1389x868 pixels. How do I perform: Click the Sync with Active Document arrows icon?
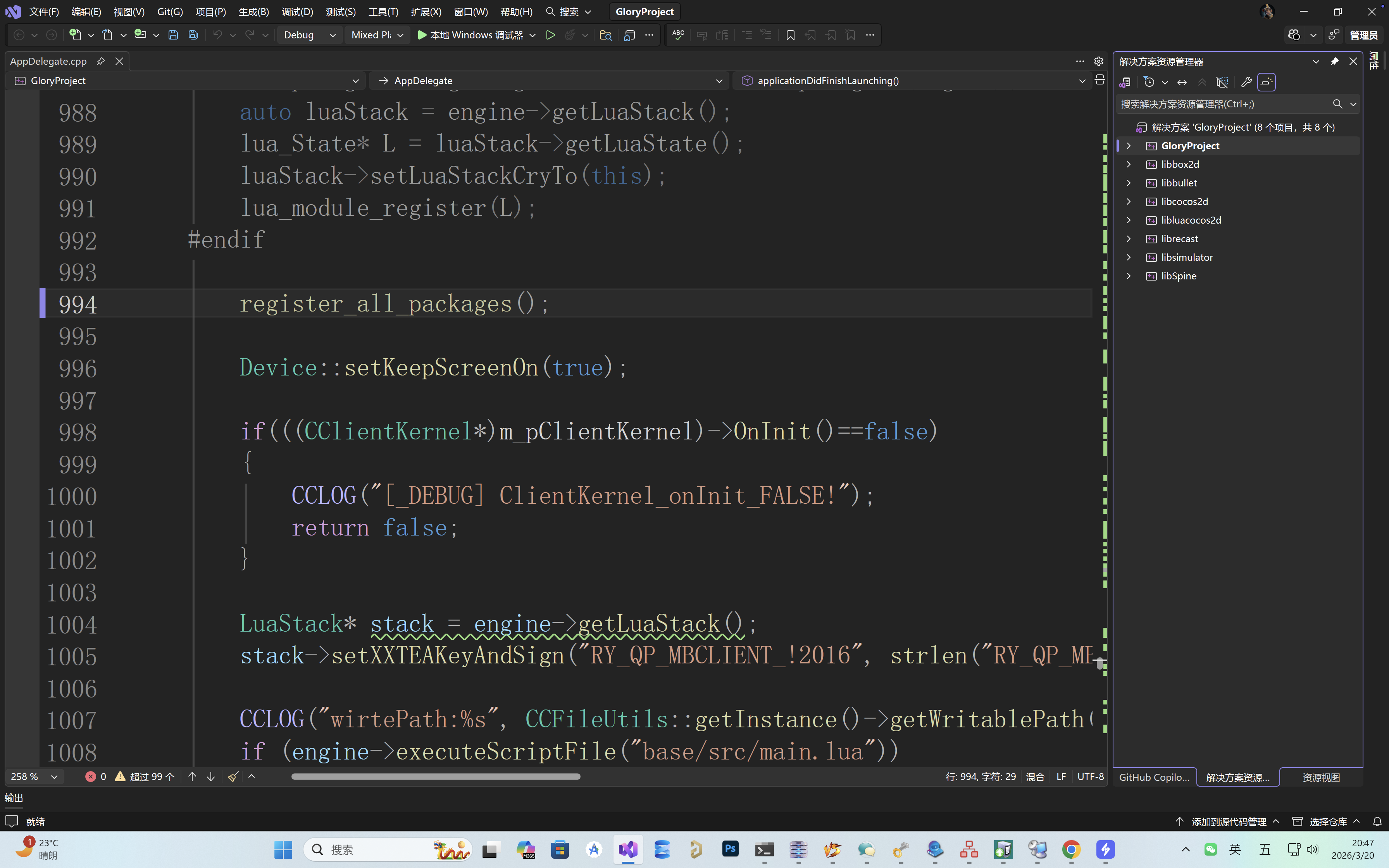(x=1182, y=82)
